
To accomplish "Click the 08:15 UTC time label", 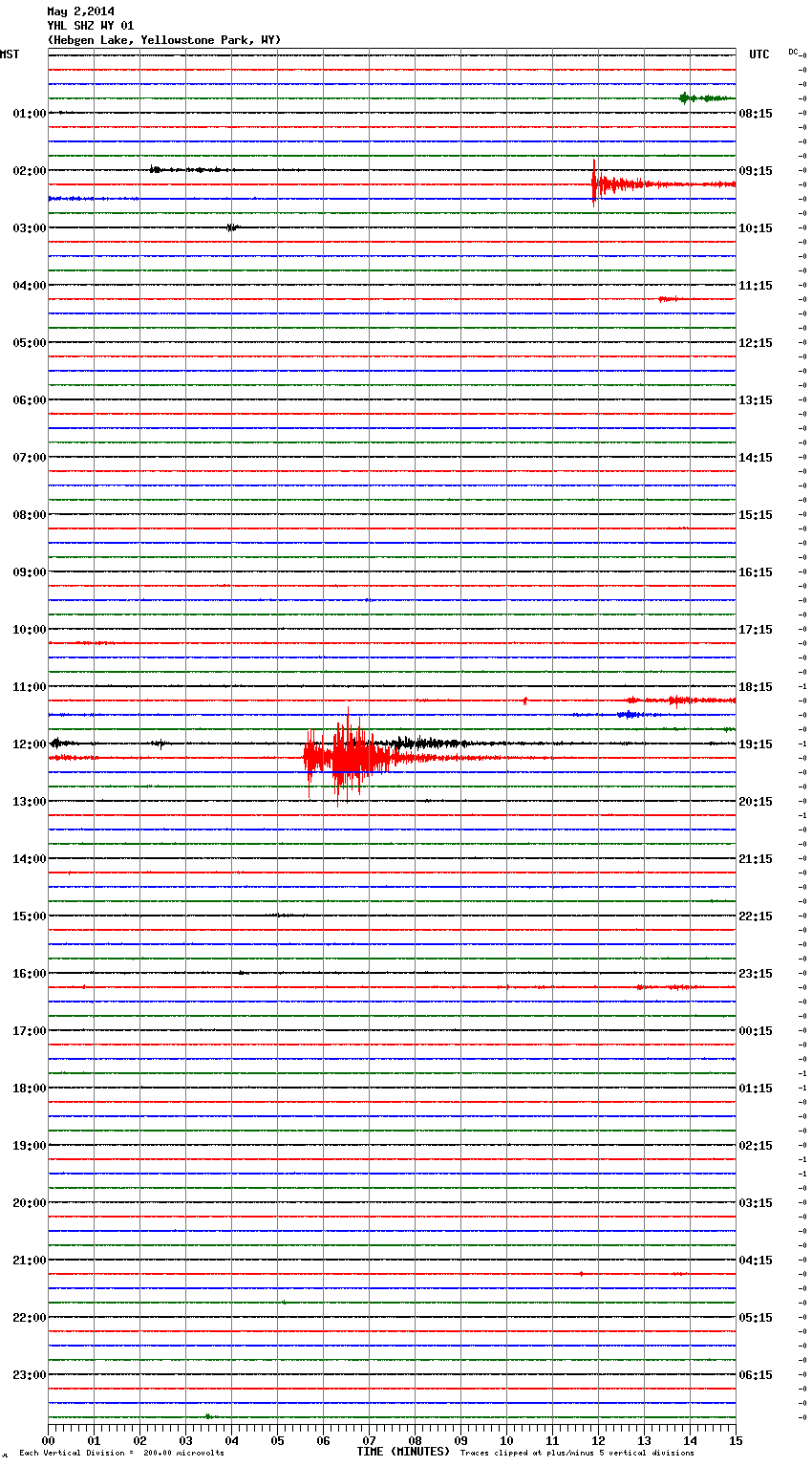I will (756, 114).
